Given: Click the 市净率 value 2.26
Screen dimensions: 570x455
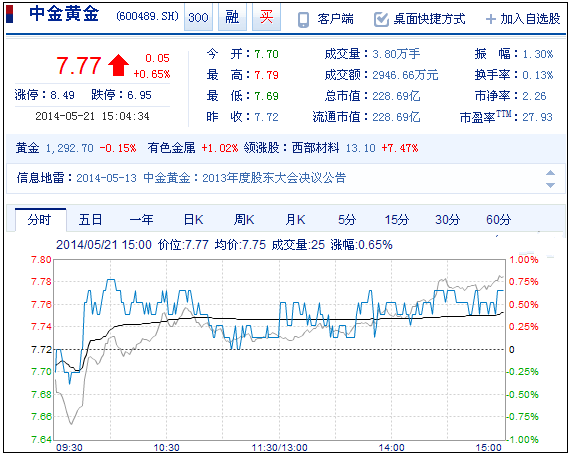Looking at the screenshot, I should point(534,96).
